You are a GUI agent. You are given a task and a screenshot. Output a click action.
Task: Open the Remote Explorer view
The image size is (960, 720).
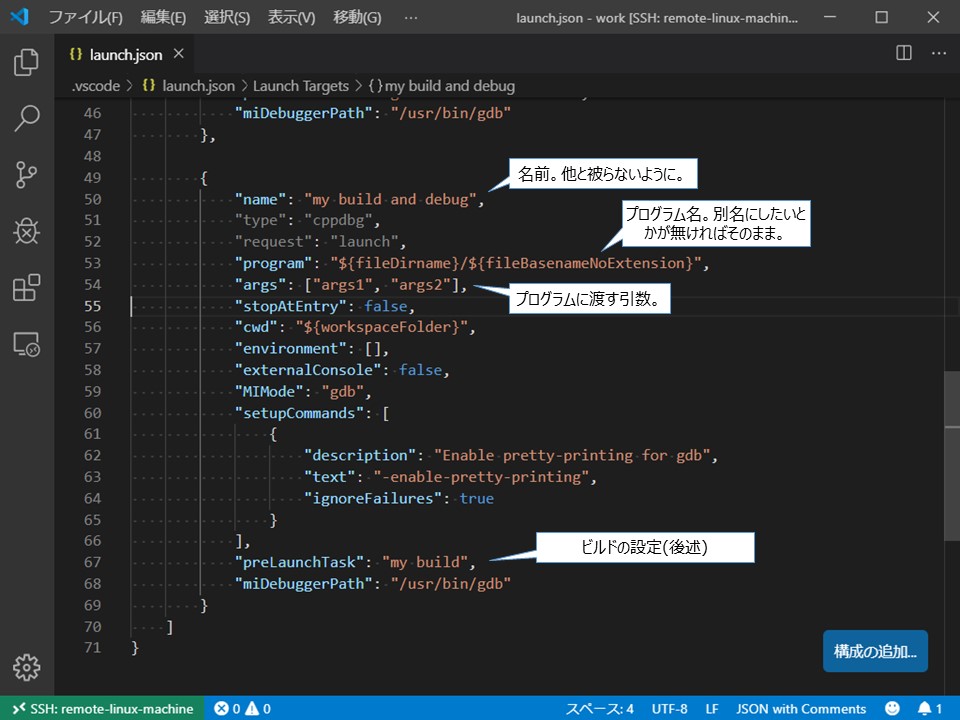pos(26,344)
